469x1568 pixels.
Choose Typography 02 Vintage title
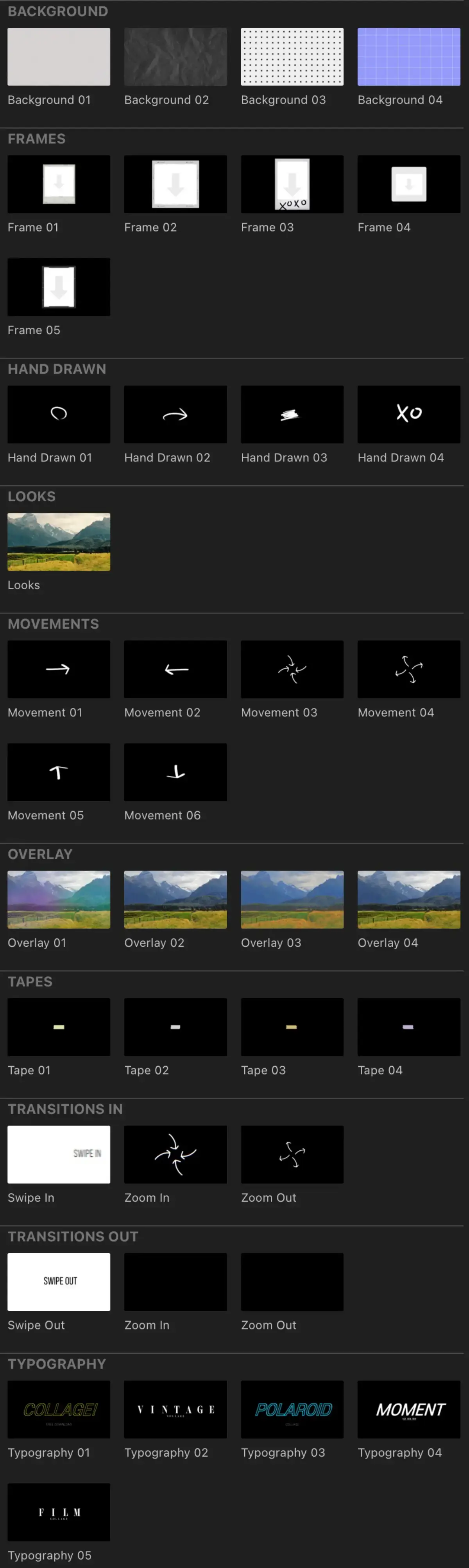[x=175, y=1409]
